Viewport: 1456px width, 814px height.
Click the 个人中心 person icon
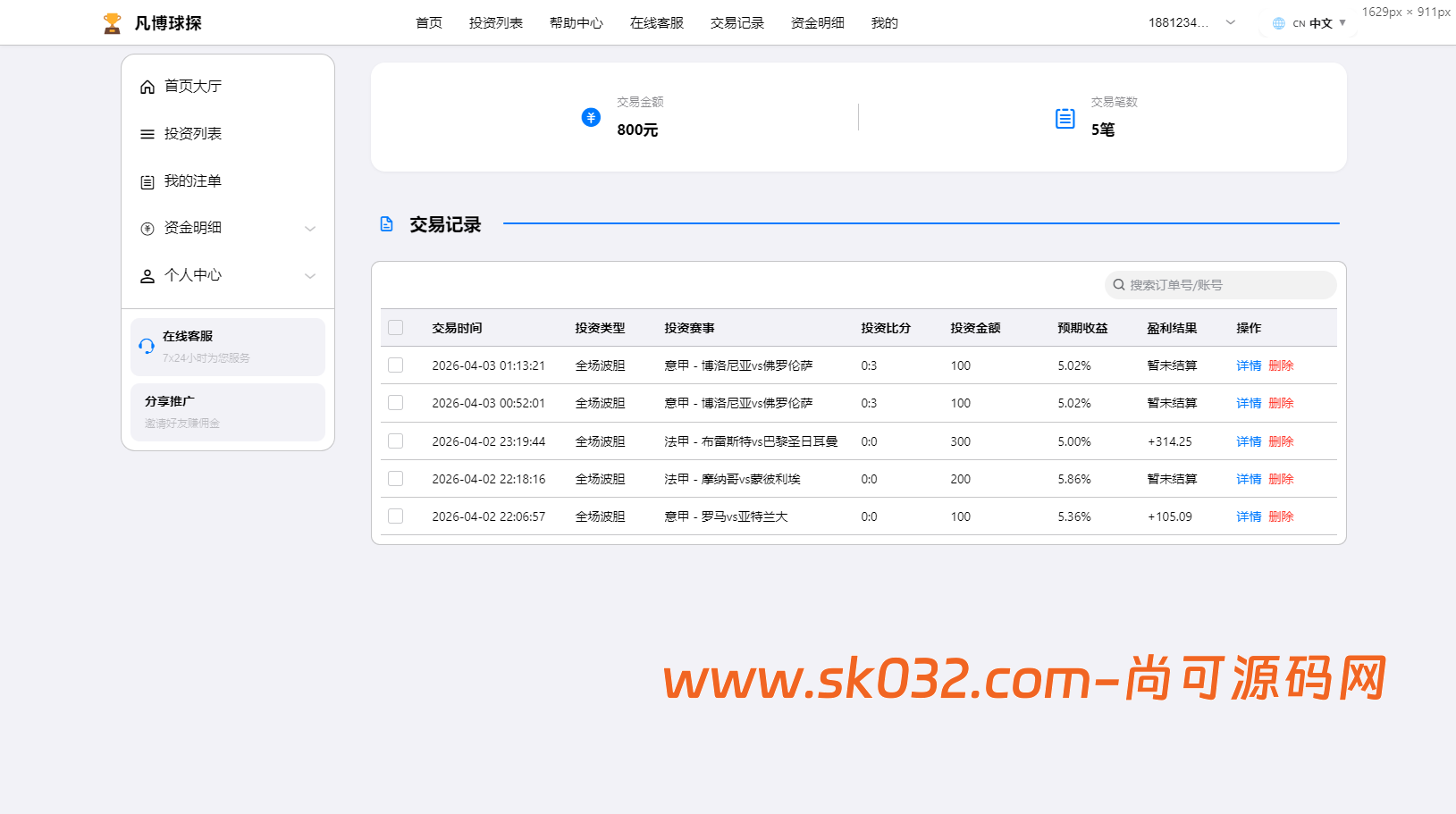[x=147, y=275]
